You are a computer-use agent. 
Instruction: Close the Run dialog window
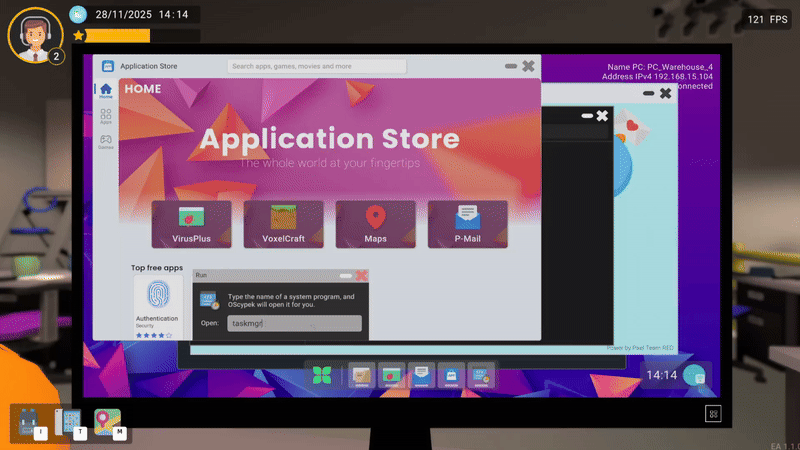(x=361, y=276)
